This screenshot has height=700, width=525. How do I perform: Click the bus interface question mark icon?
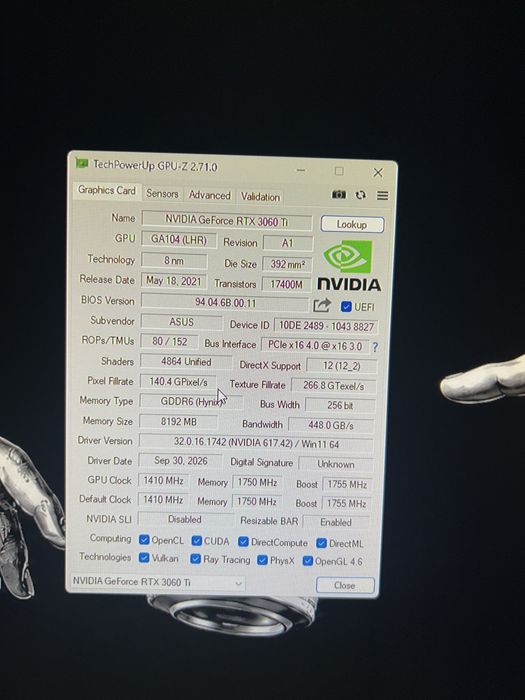(375, 347)
